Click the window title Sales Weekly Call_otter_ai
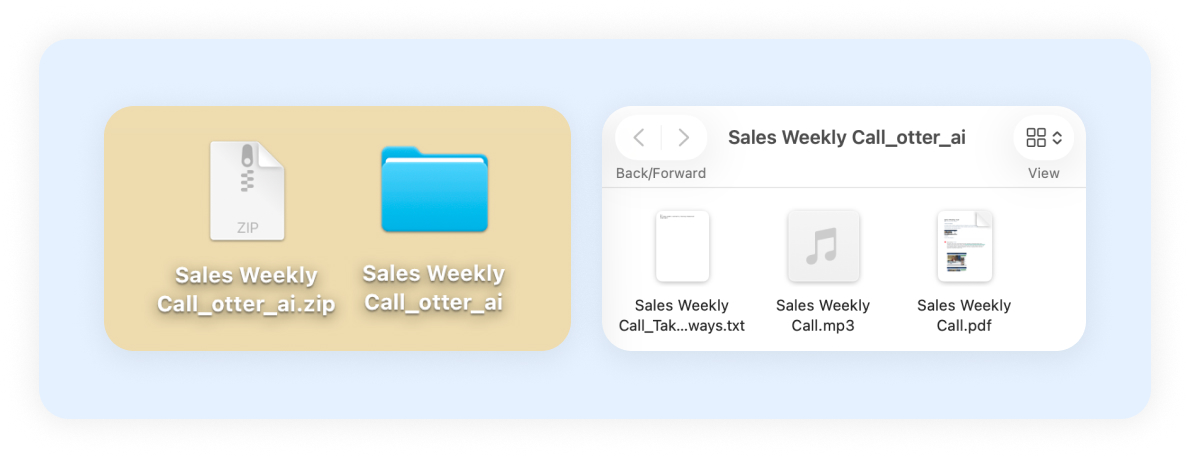Screen dimensions: 1190x458 point(846,137)
